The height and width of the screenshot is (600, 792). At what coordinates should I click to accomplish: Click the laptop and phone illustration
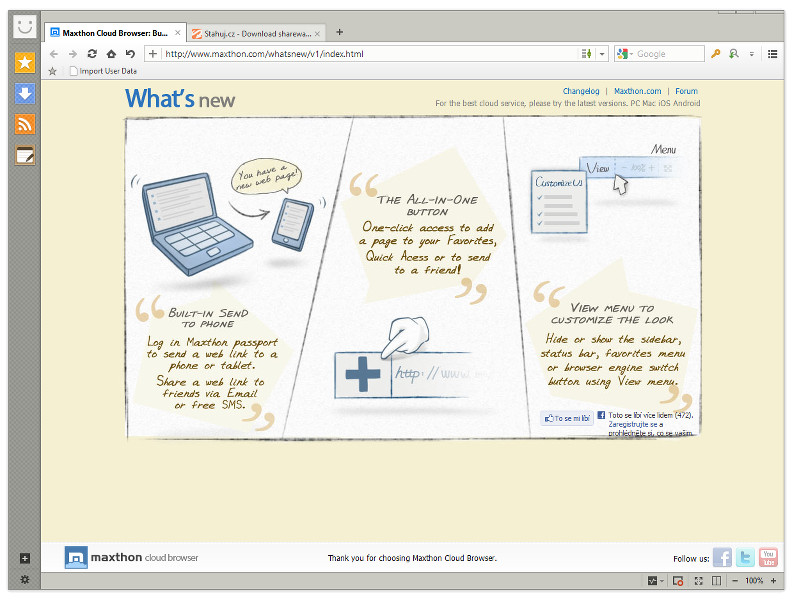click(227, 220)
